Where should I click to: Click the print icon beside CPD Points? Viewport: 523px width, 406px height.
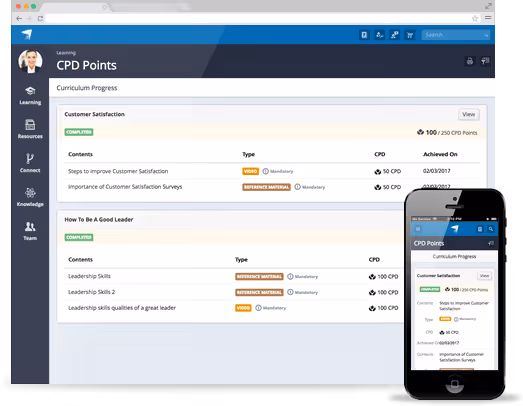[470, 61]
